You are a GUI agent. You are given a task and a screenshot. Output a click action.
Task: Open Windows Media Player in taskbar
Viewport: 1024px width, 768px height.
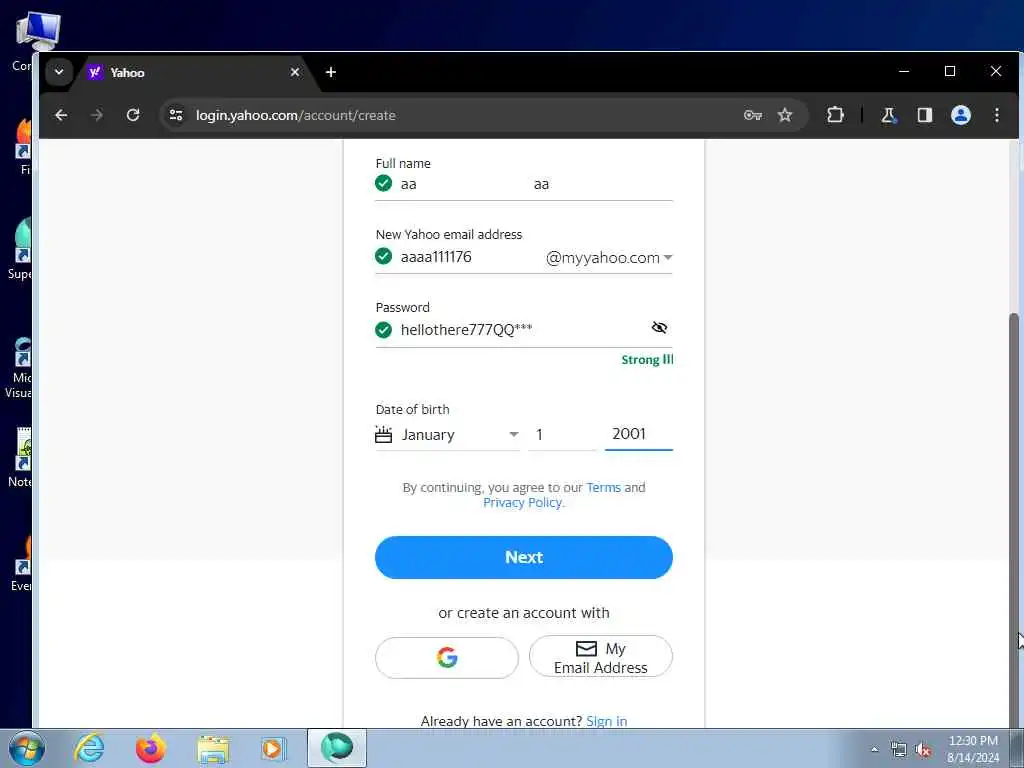(272, 748)
